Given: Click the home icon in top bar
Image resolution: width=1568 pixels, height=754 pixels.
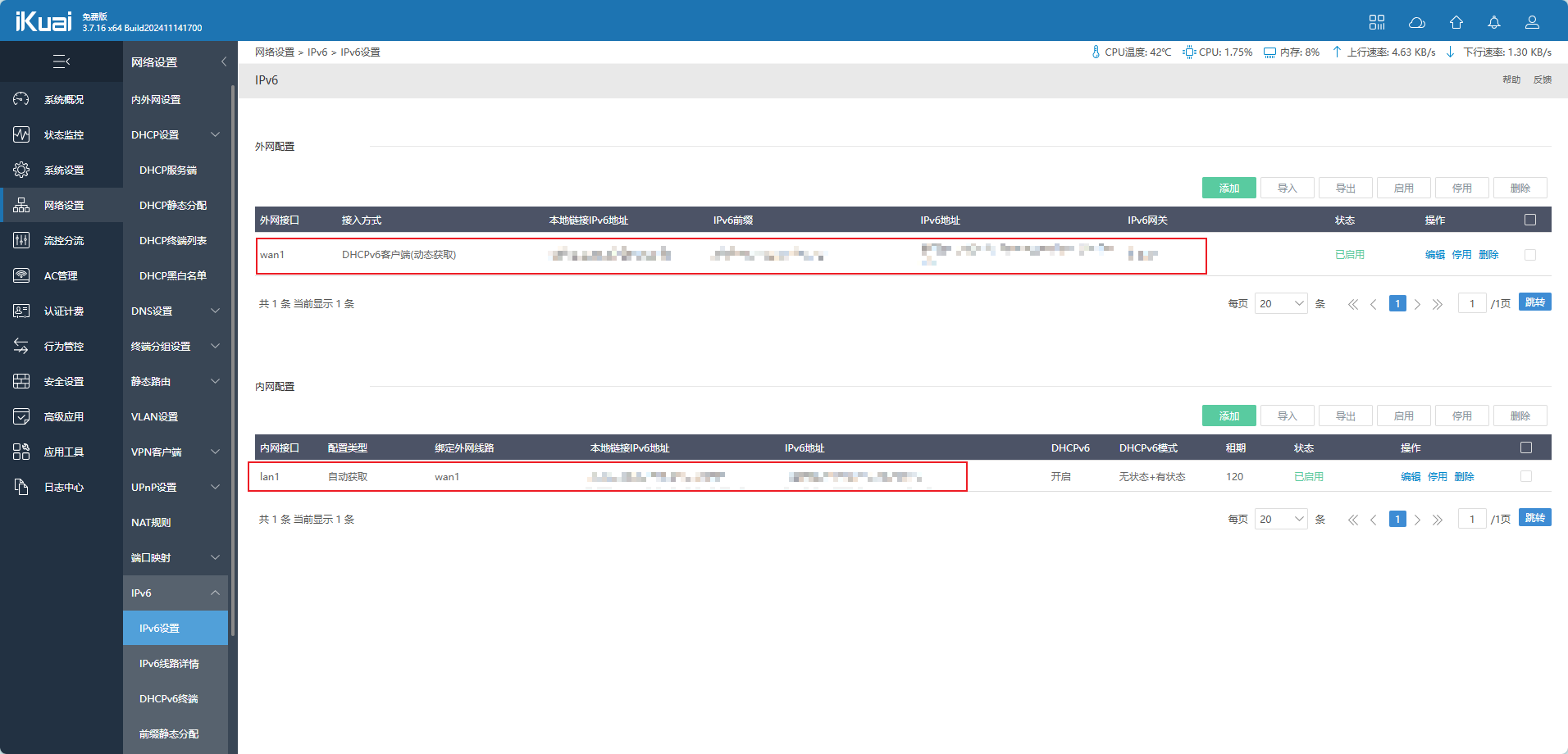Looking at the screenshot, I should click(x=1456, y=22).
